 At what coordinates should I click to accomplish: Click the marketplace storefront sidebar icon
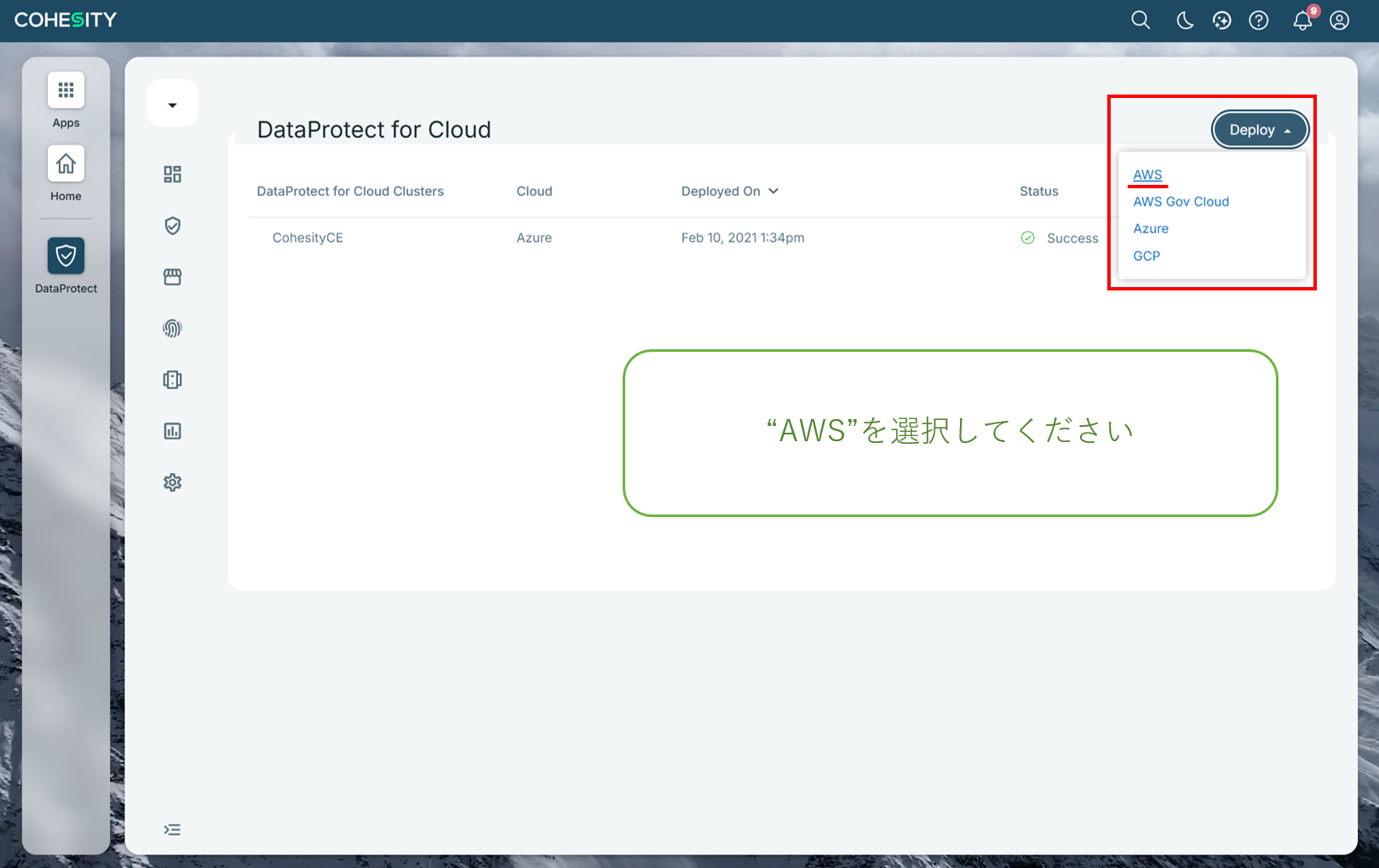tap(172, 277)
